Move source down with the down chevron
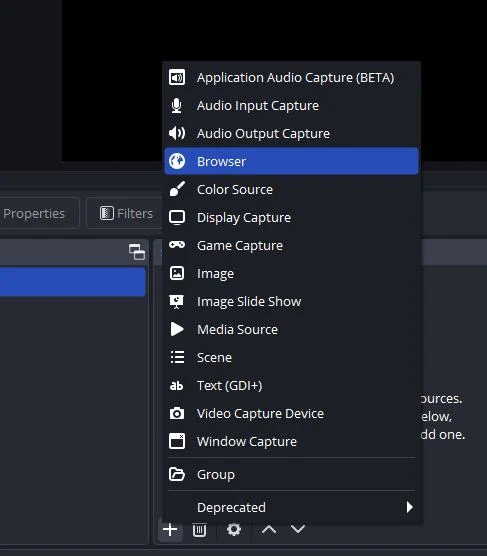Screen dimensions: 487x556 click(x=298, y=529)
